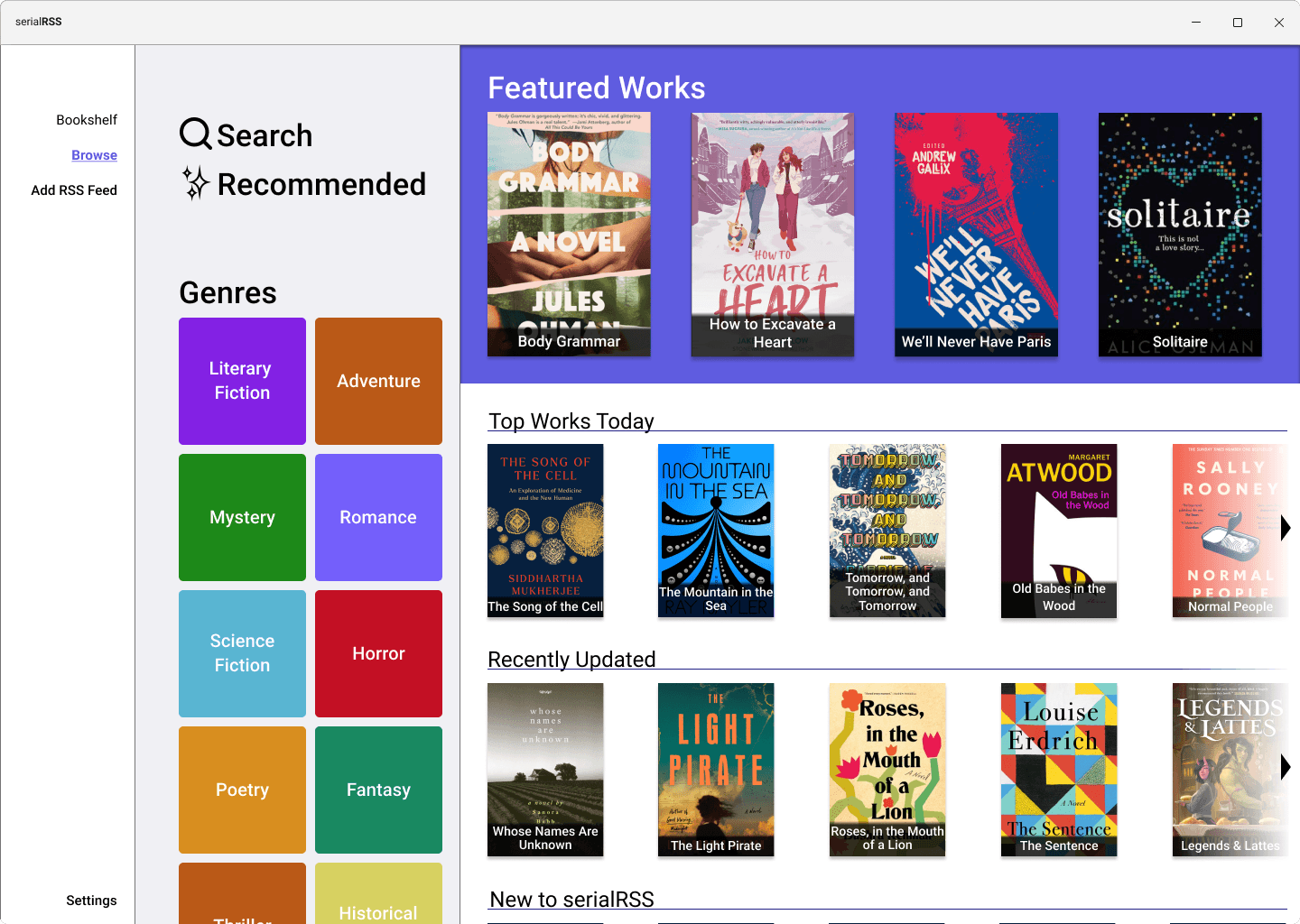1300x924 pixels.
Task: Open Legends & Lattes book cover
Action: coord(1230,770)
